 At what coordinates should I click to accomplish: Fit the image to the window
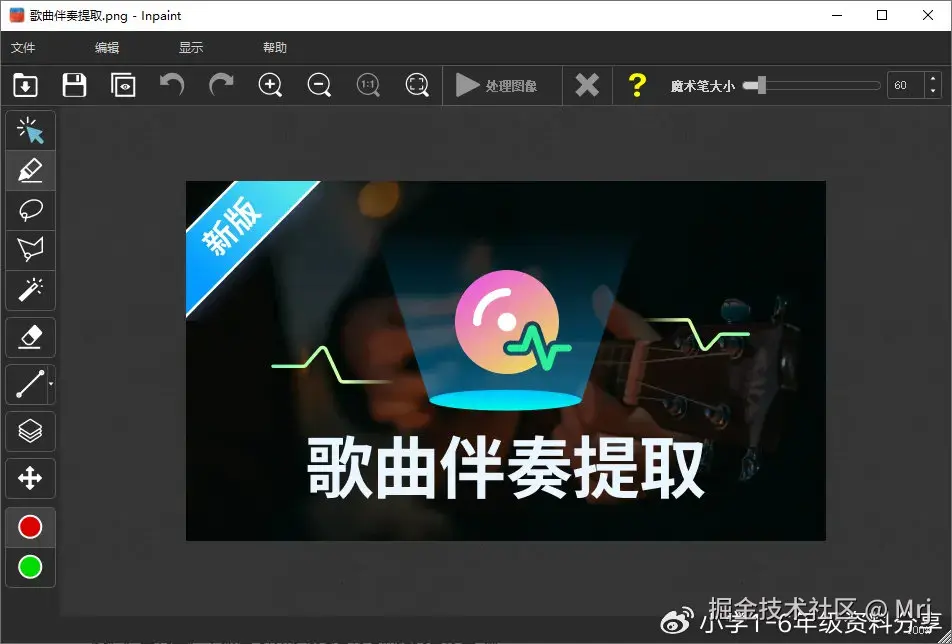417,85
